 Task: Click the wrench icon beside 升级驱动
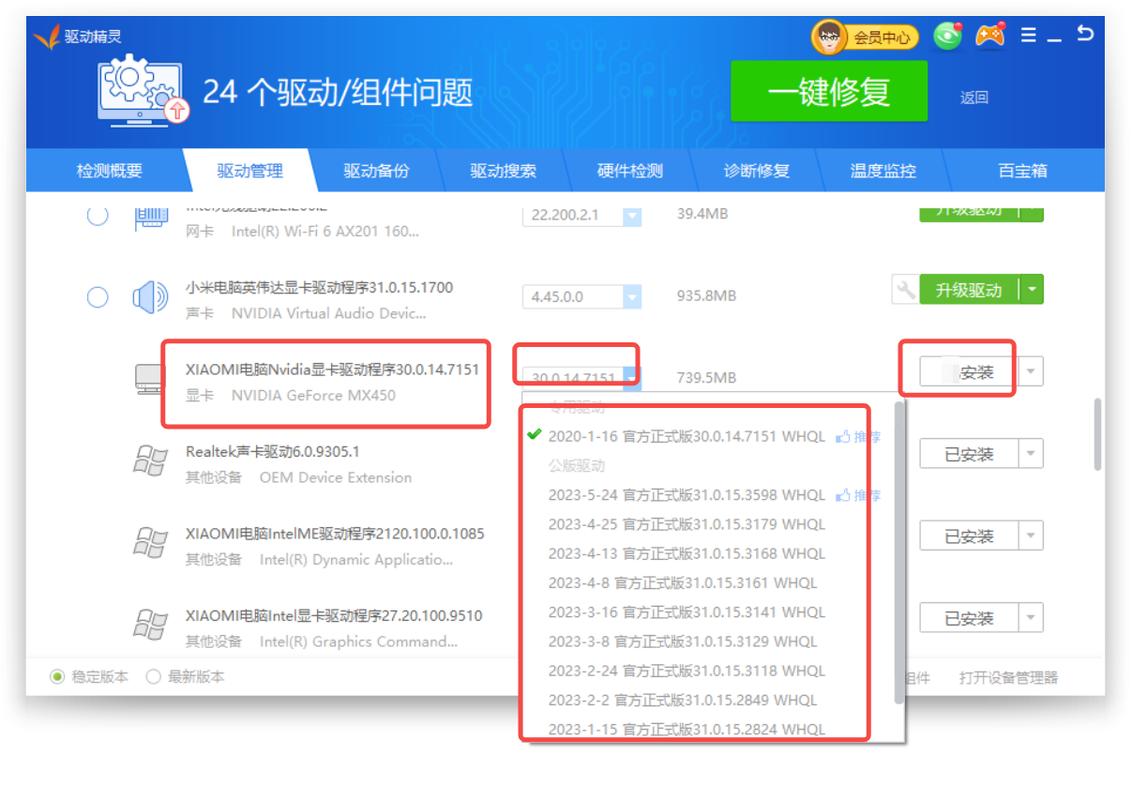click(906, 289)
